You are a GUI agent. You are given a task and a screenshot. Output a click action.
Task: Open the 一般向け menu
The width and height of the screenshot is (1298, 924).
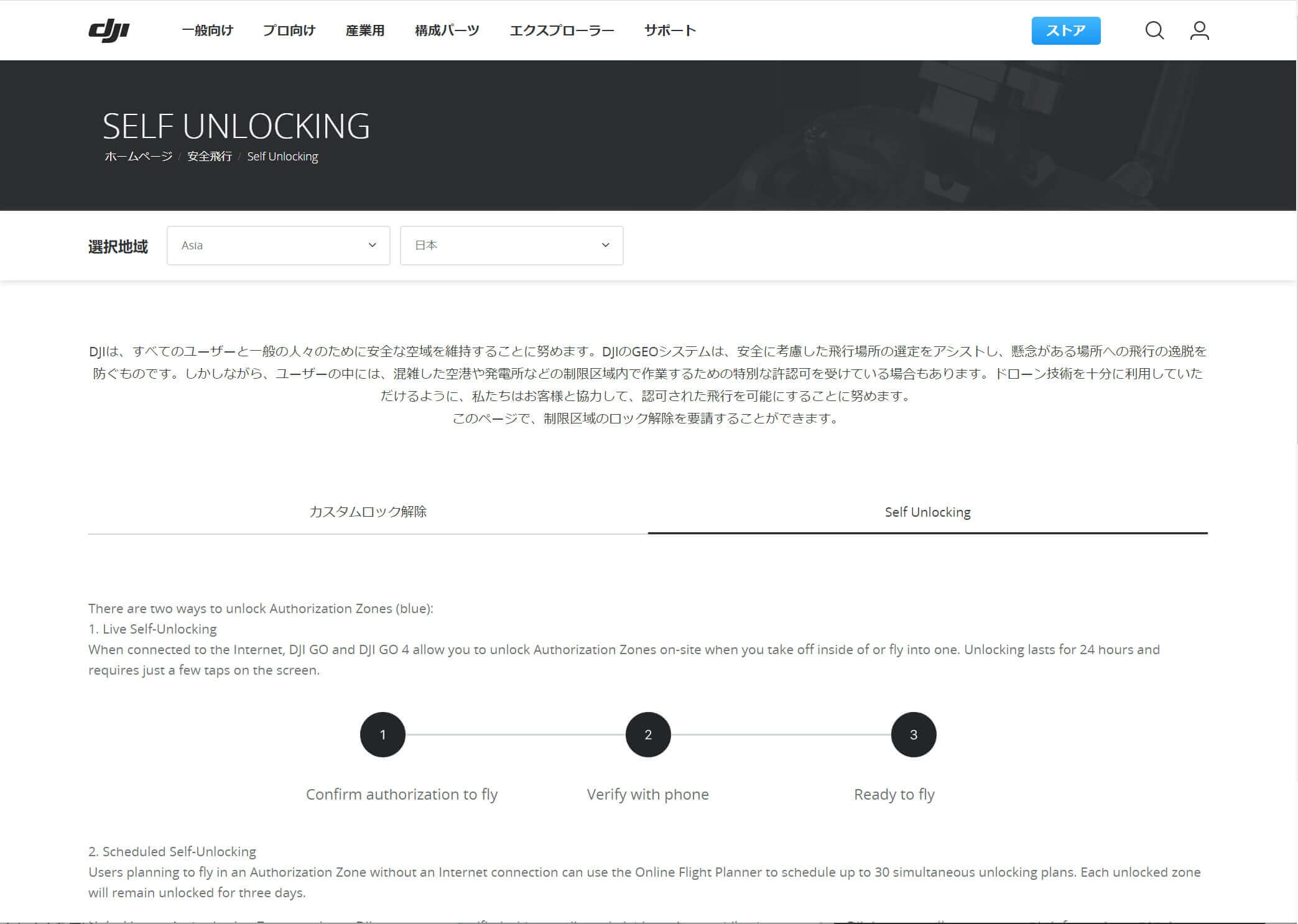[207, 30]
